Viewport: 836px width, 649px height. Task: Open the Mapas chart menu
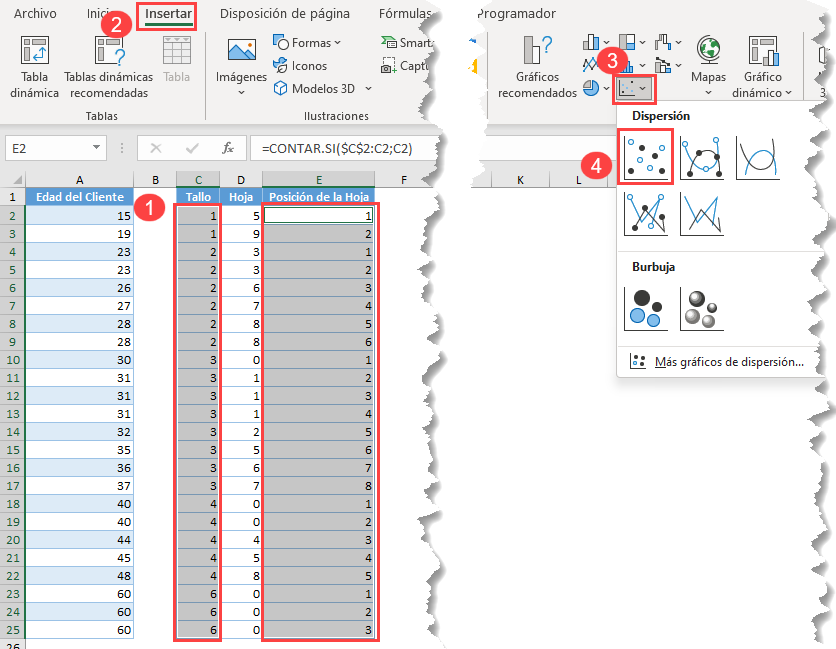[x=708, y=66]
